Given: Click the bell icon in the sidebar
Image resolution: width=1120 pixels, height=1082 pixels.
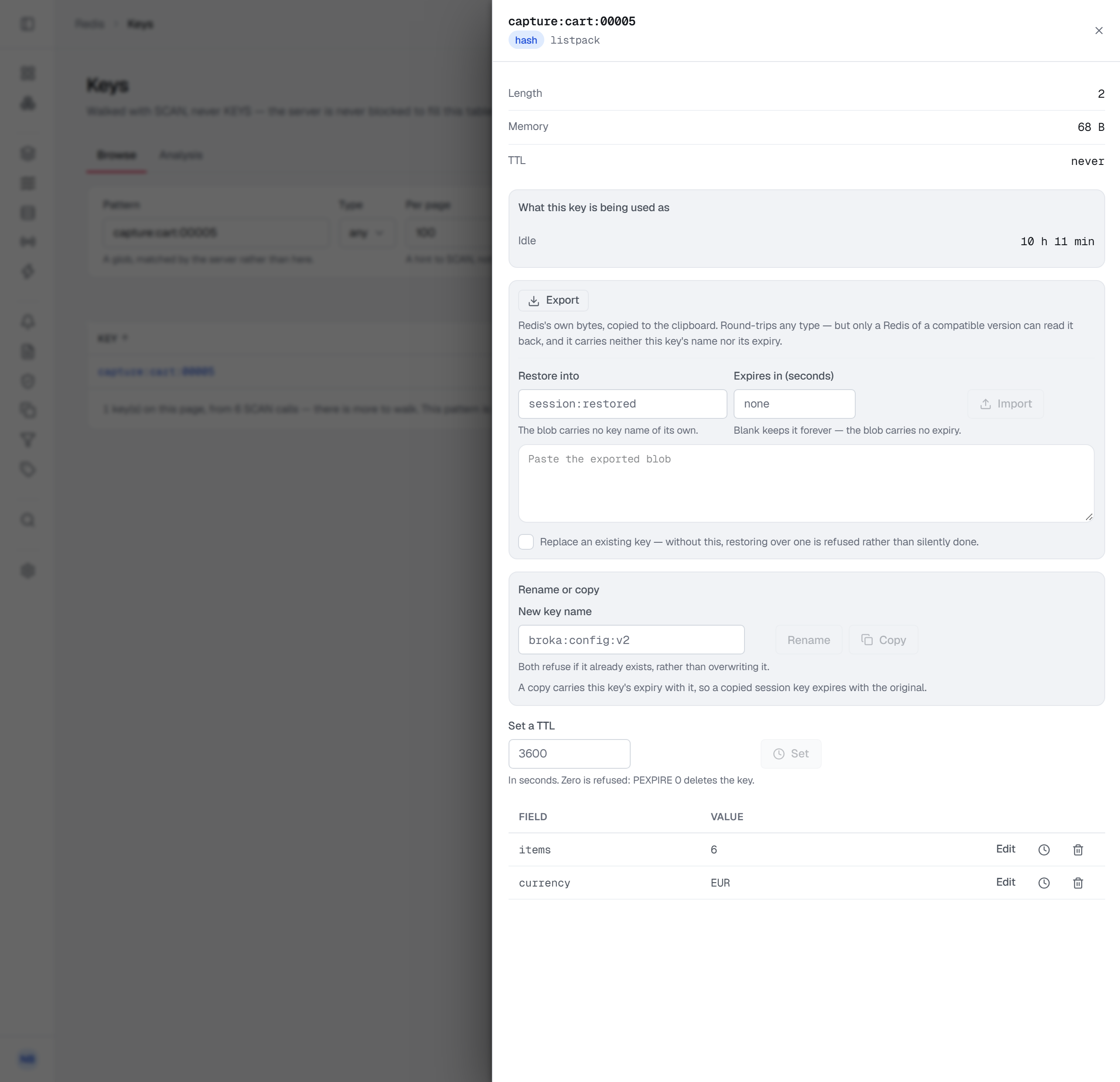Looking at the screenshot, I should click(x=27, y=322).
